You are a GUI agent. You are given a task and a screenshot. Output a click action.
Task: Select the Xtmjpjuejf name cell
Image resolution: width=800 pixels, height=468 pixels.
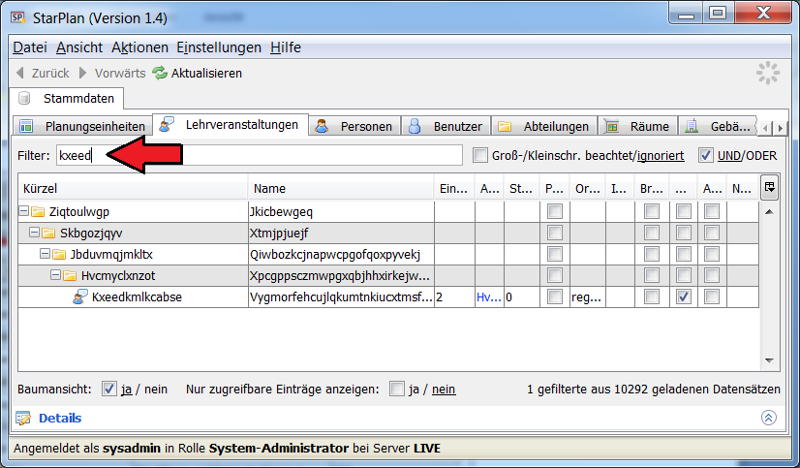point(341,233)
